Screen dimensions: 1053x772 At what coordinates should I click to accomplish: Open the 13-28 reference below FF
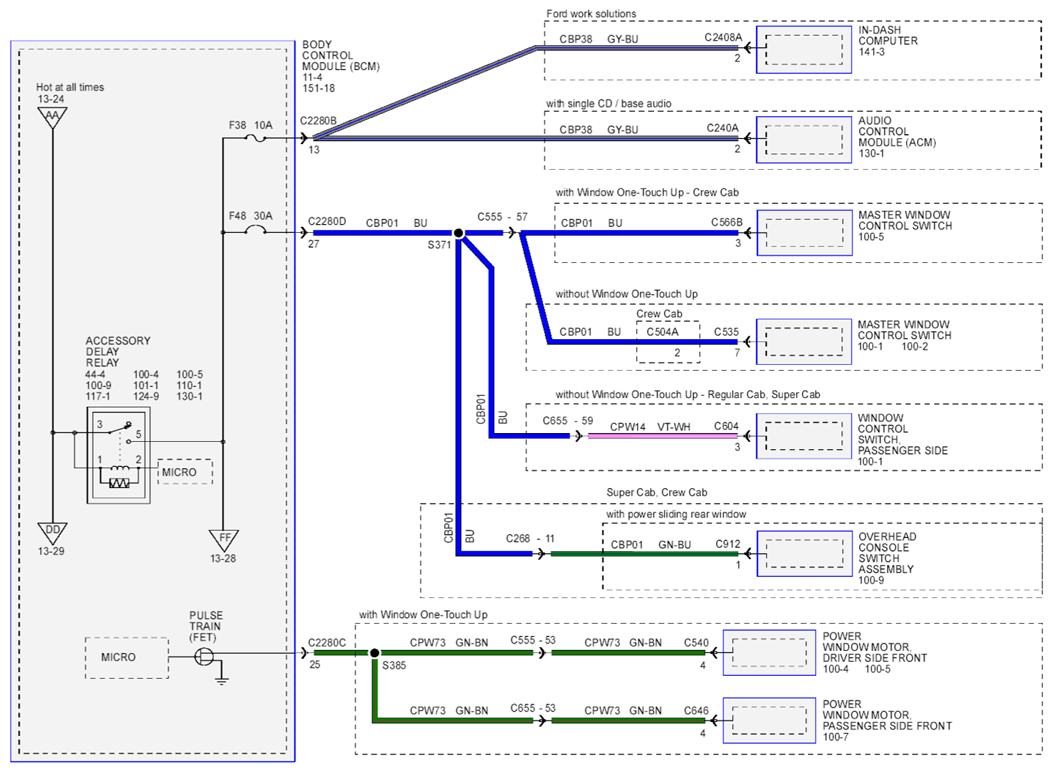tap(223, 558)
